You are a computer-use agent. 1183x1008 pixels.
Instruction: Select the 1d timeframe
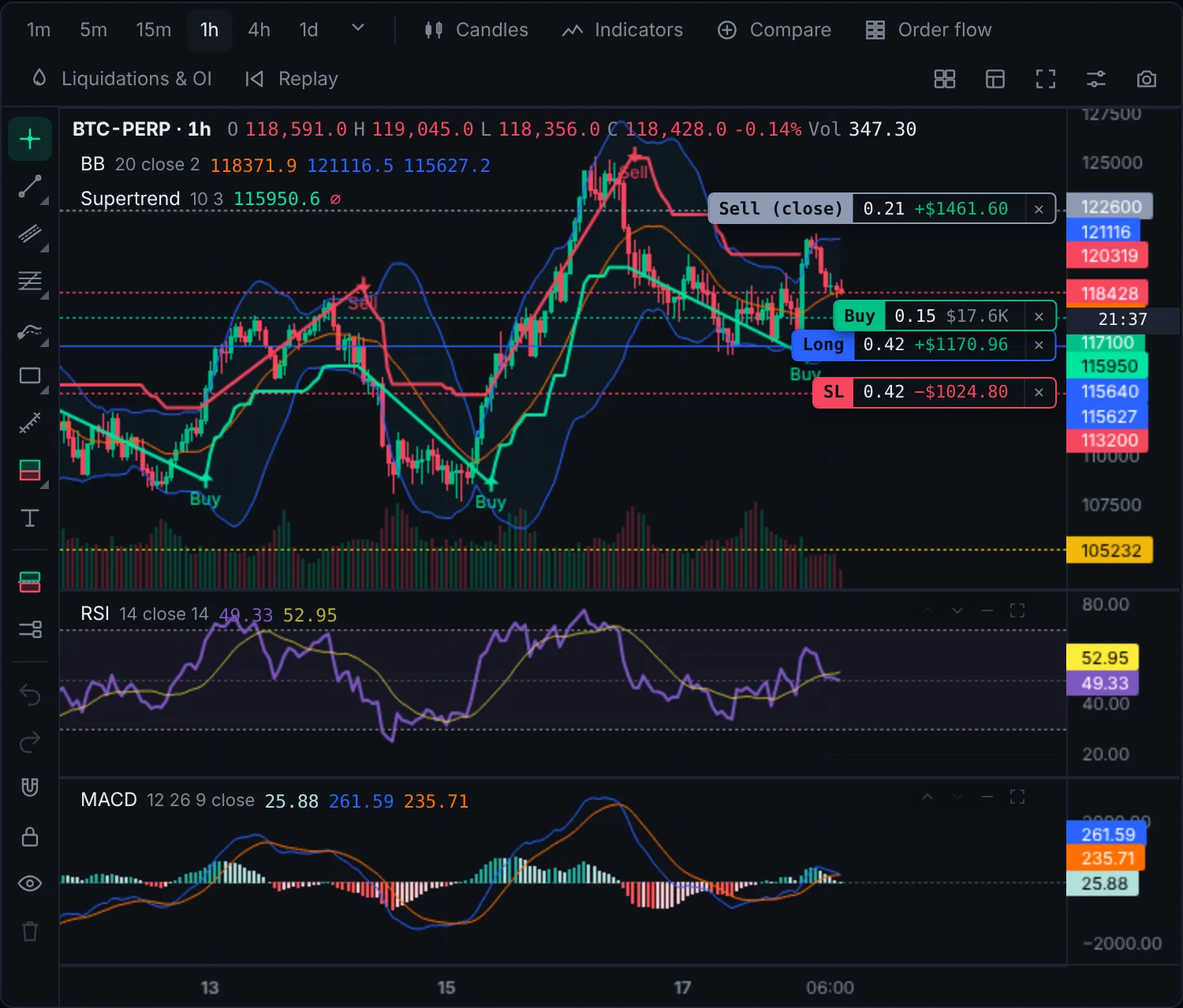click(308, 30)
